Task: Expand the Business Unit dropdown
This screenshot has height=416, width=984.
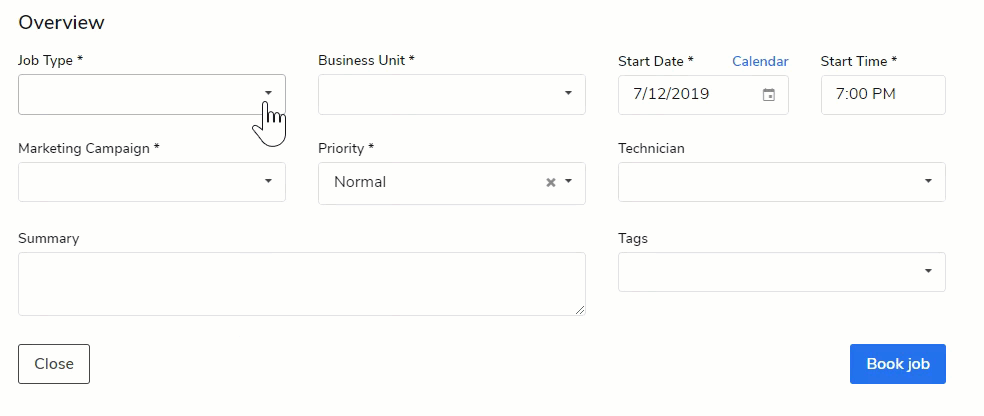Action: [568, 94]
